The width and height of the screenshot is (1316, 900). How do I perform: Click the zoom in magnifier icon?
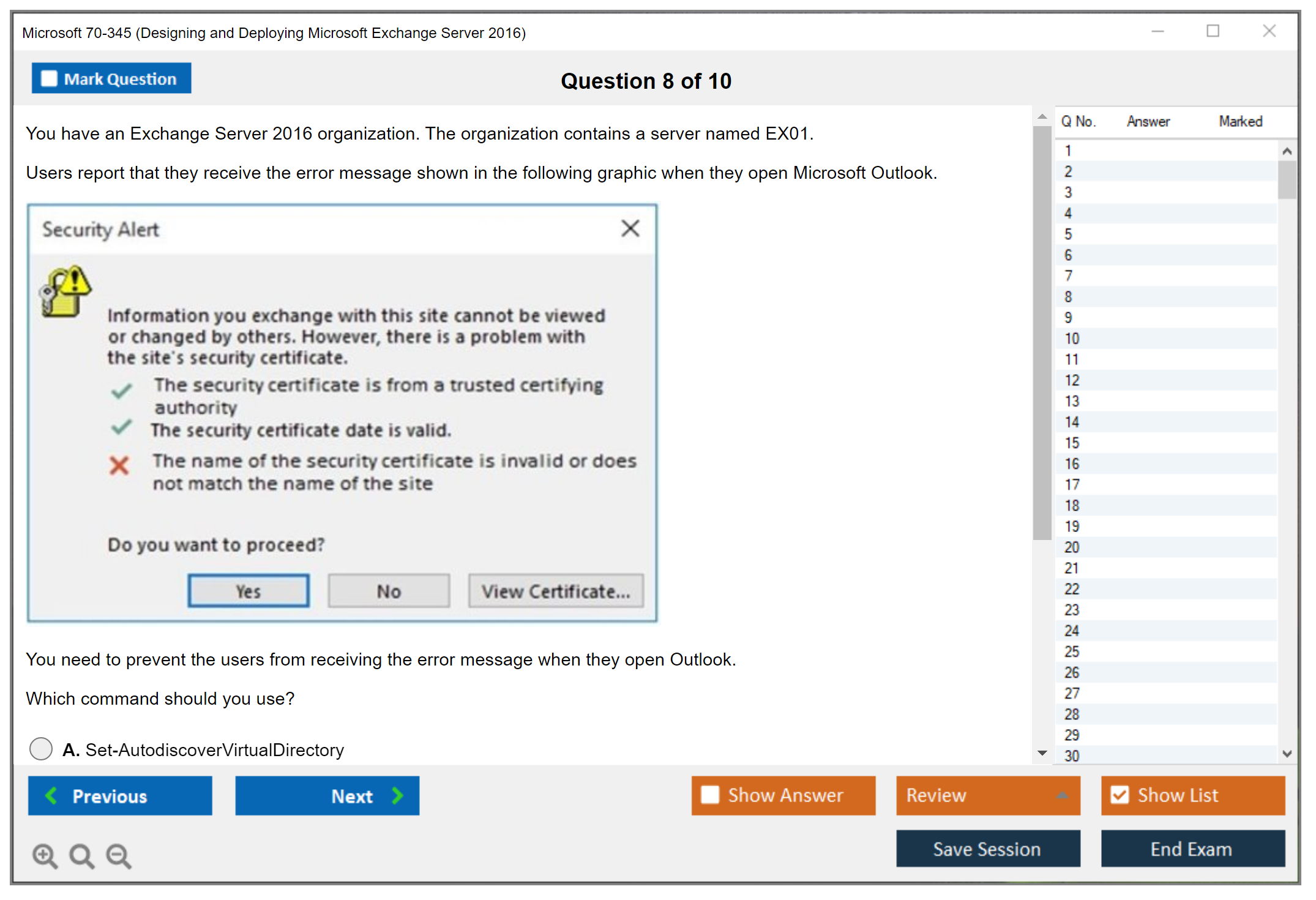[45, 855]
